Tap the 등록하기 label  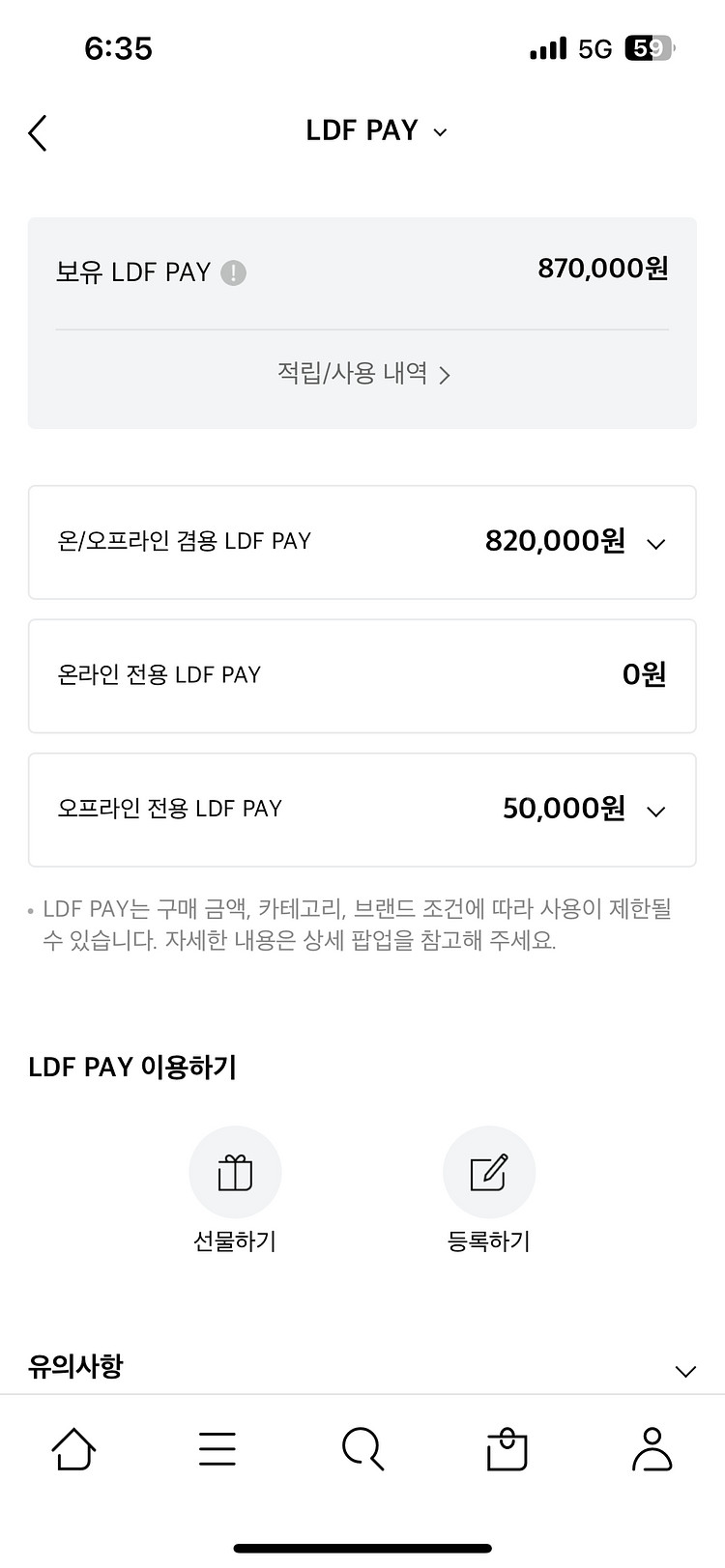pos(488,1241)
